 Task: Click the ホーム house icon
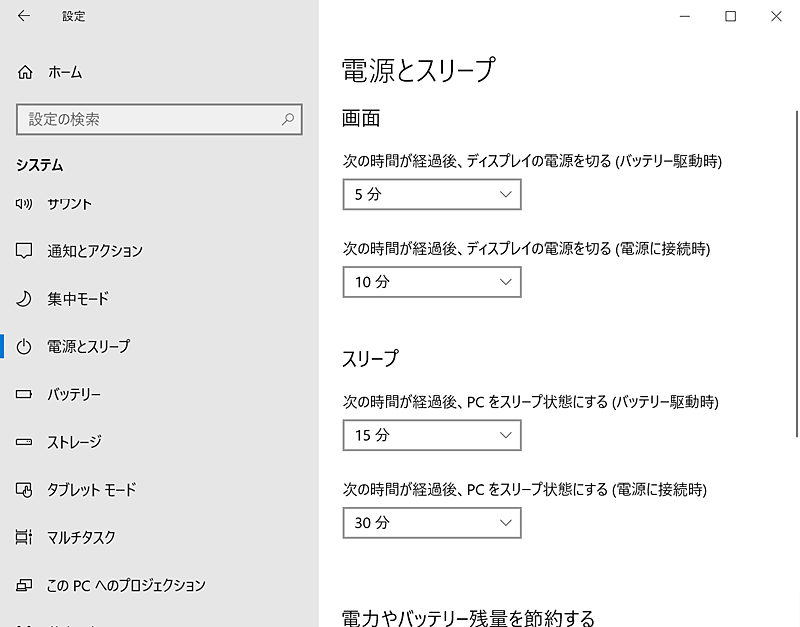(25, 72)
